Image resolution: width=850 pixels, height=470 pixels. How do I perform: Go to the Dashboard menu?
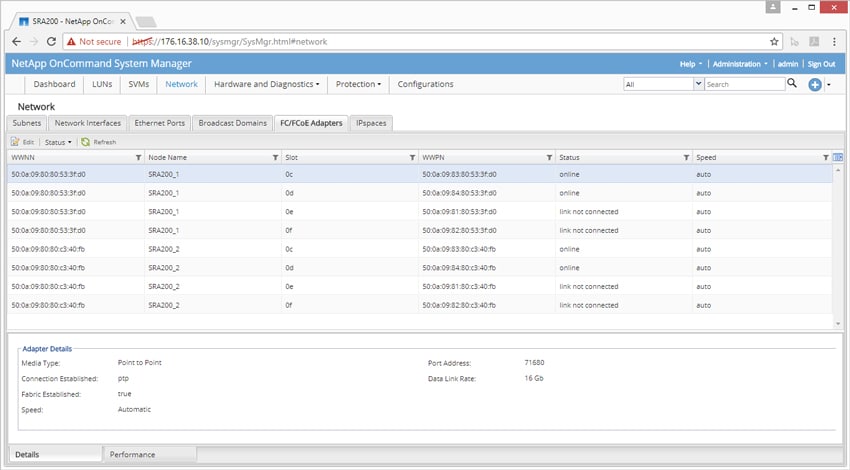[54, 84]
